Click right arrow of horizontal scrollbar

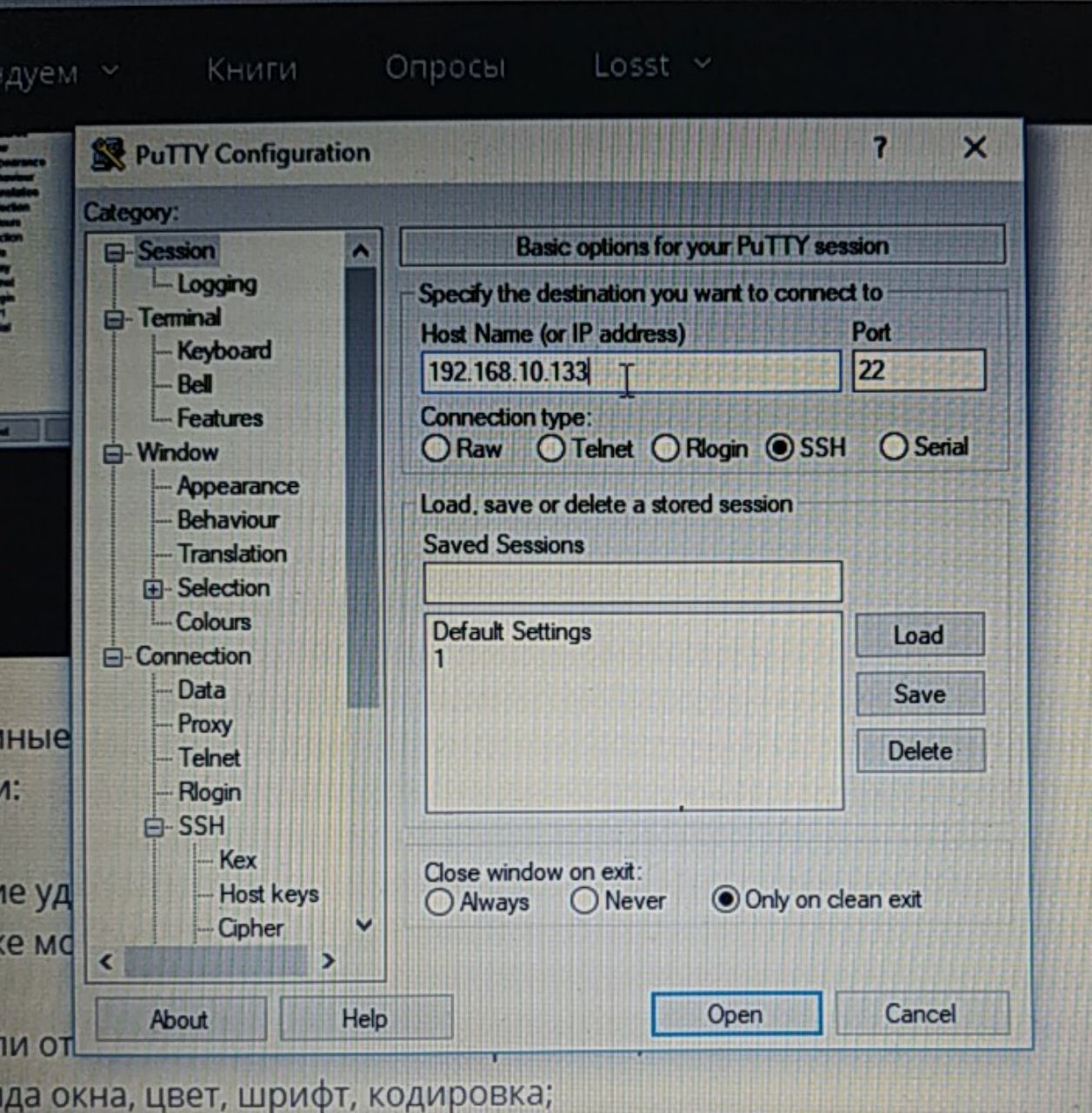point(328,961)
